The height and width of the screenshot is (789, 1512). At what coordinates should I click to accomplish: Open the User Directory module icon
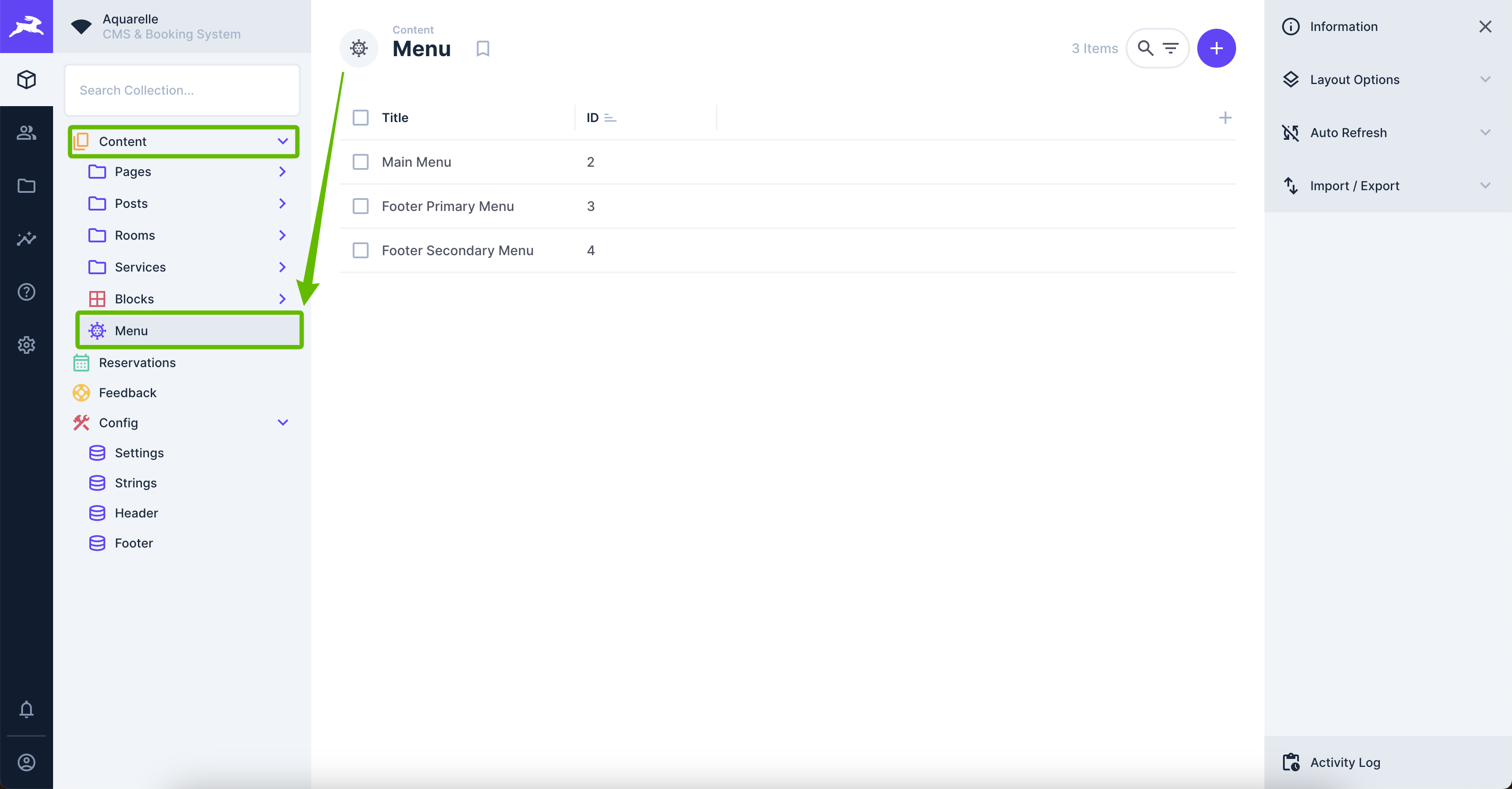[x=27, y=133]
